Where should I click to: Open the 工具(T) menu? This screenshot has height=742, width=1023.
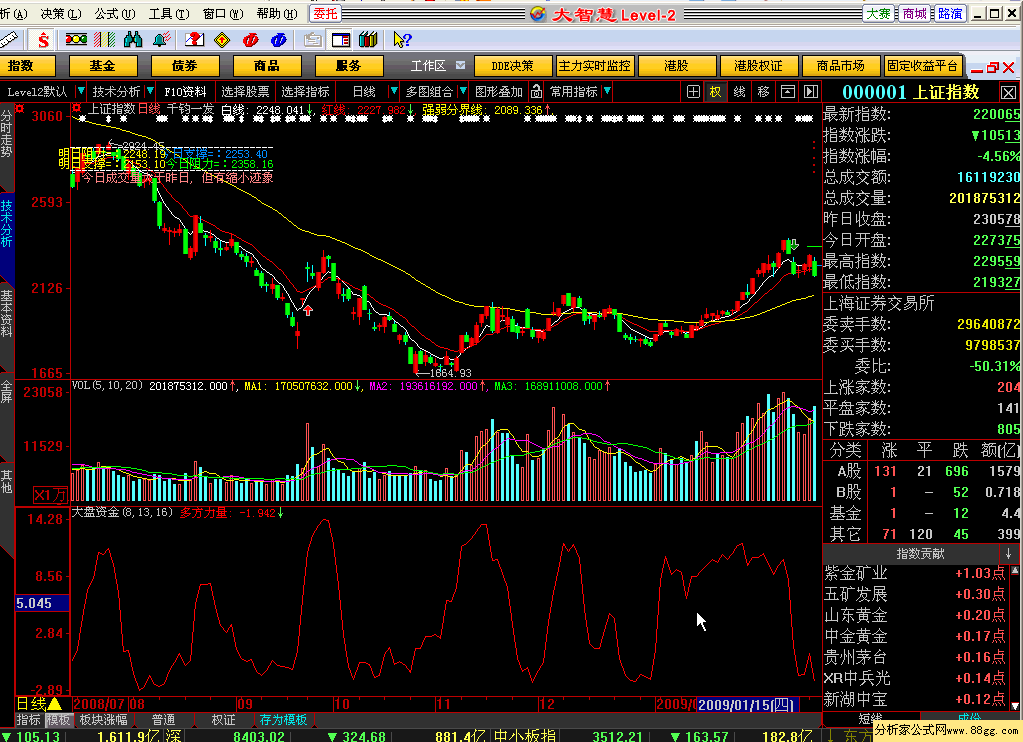click(x=169, y=14)
